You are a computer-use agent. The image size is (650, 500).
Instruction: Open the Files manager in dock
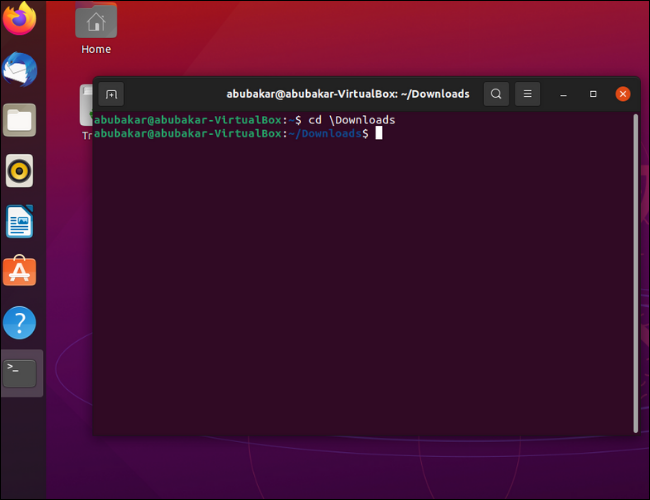point(20,121)
